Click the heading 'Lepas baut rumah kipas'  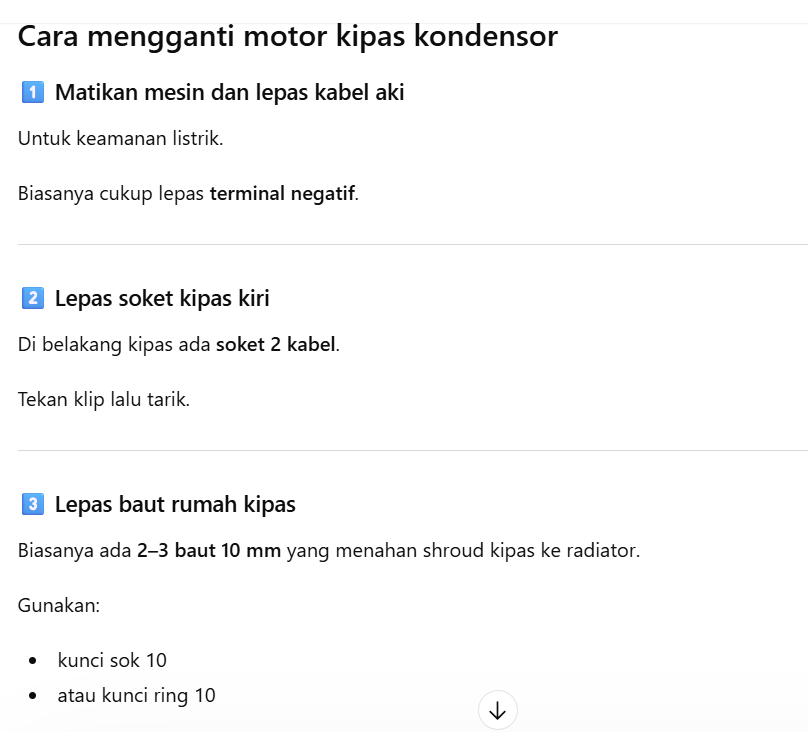pos(175,504)
